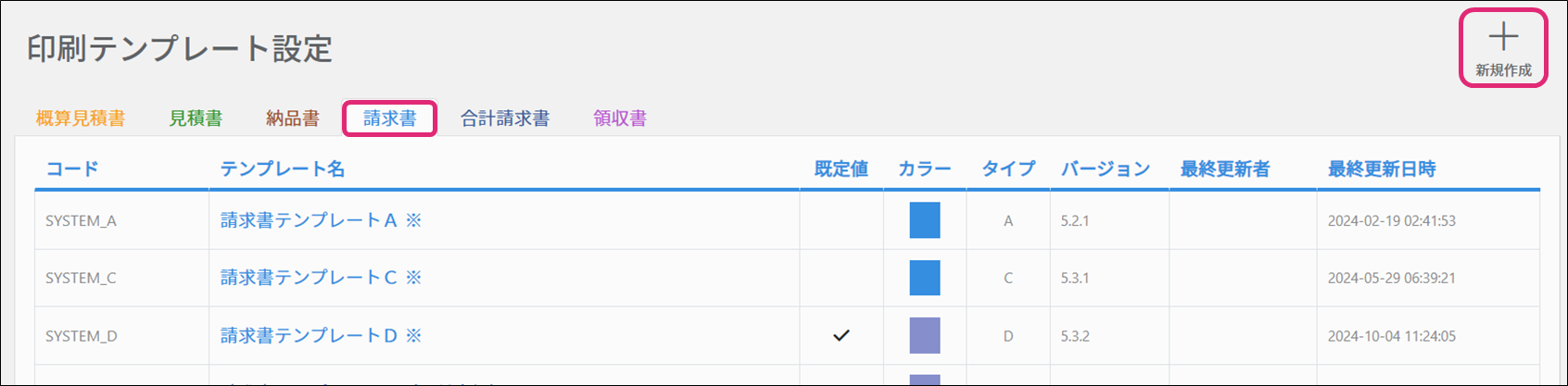Image resolution: width=1568 pixels, height=386 pixels.
Task: Click the 既定値 checkmark on SYSTEM_D row
Action: 841,336
